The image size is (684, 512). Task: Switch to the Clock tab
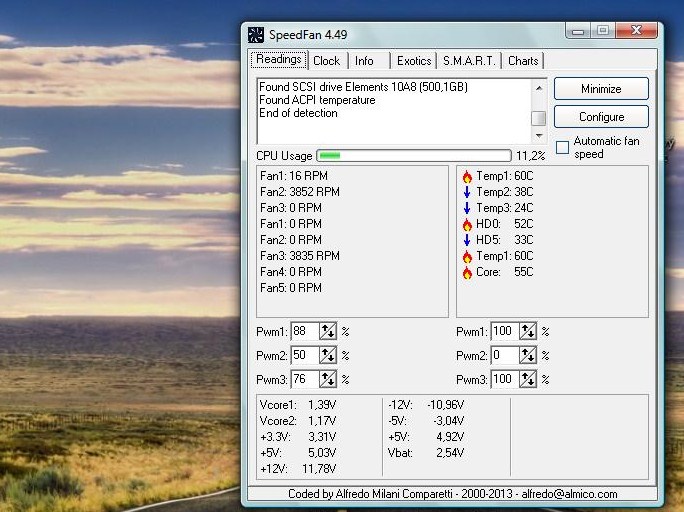pos(326,61)
